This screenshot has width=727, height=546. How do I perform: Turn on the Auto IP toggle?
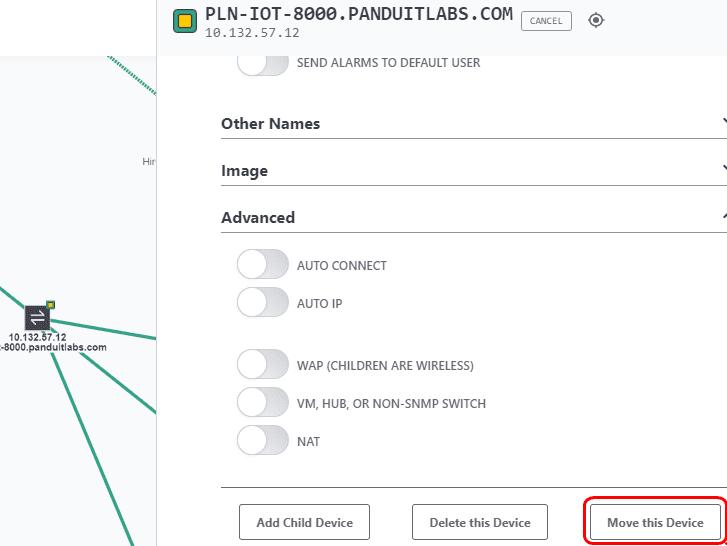(x=262, y=302)
